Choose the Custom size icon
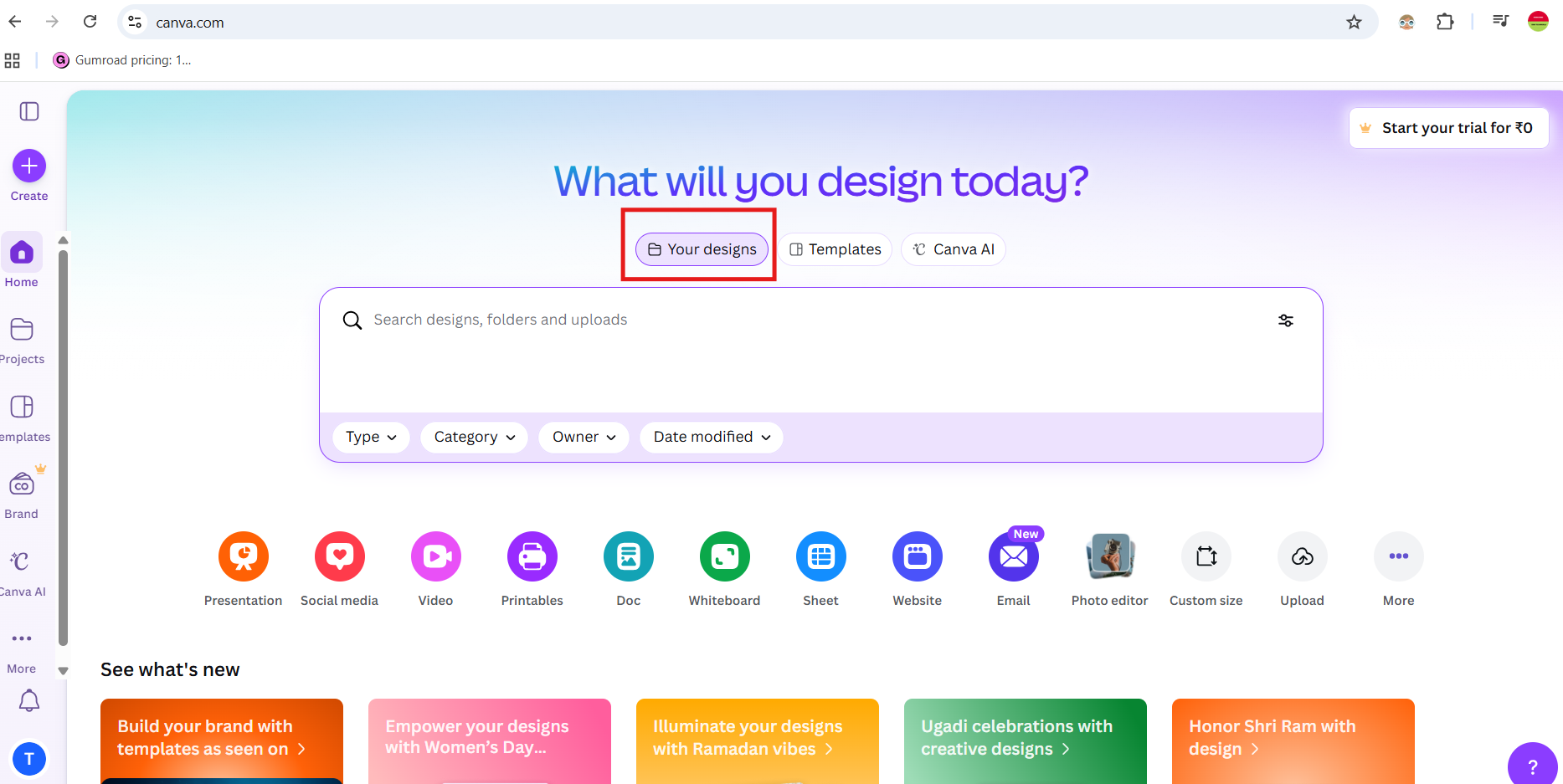This screenshot has height=784, width=1563. 1206,556
